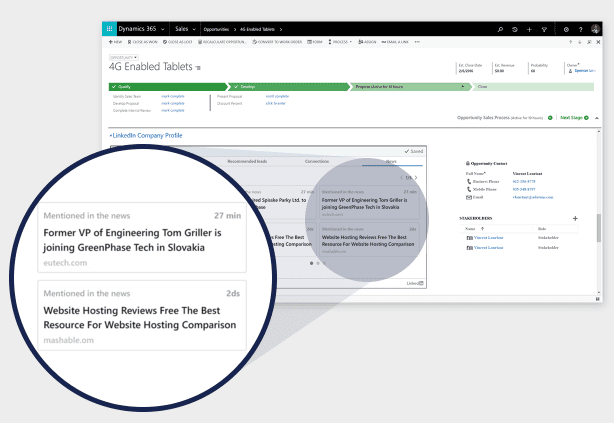Select the Close process stage

pos(533,87)
